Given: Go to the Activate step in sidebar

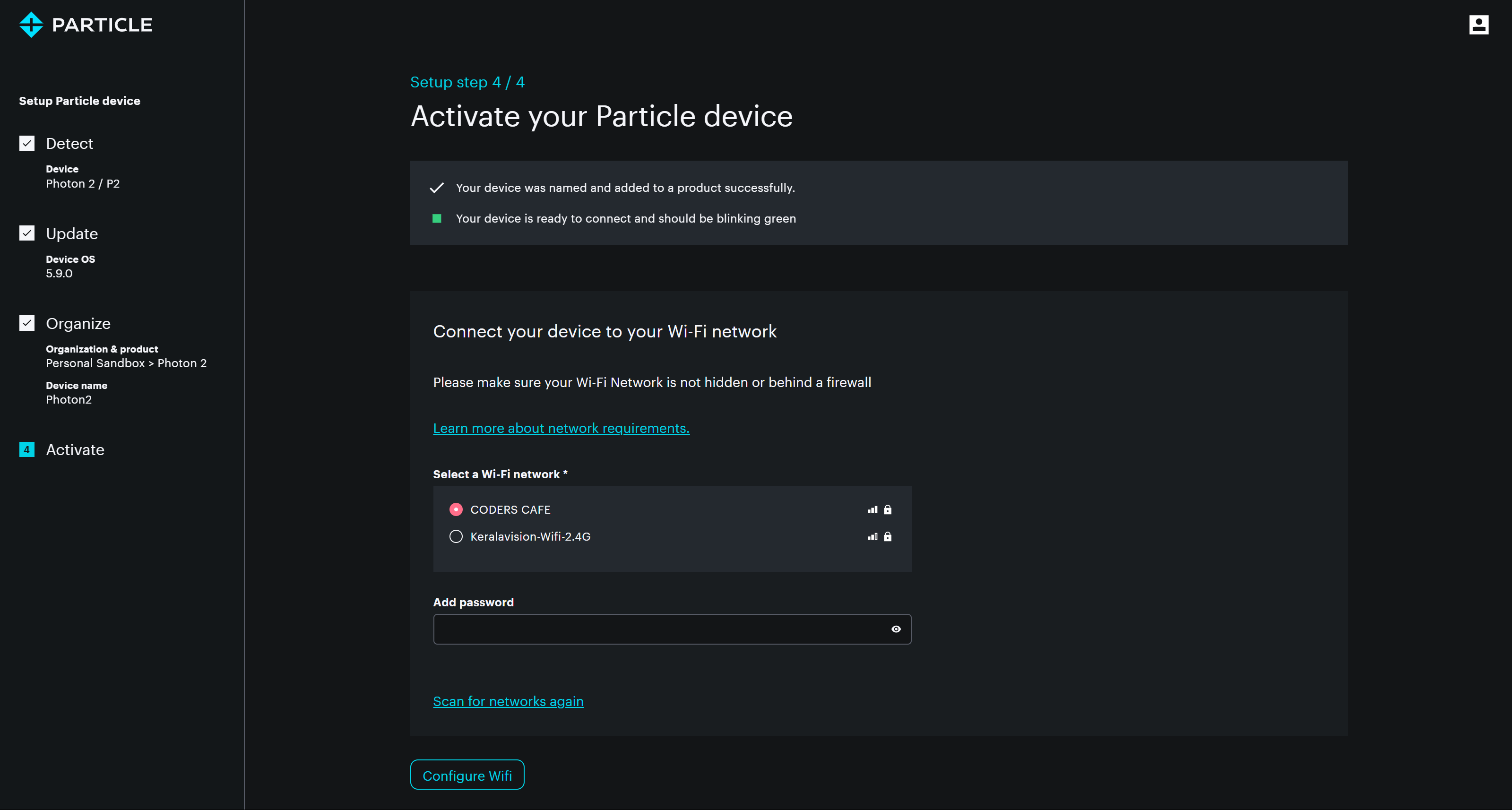Looking at the screenshot, I should [x=75, y=449].
